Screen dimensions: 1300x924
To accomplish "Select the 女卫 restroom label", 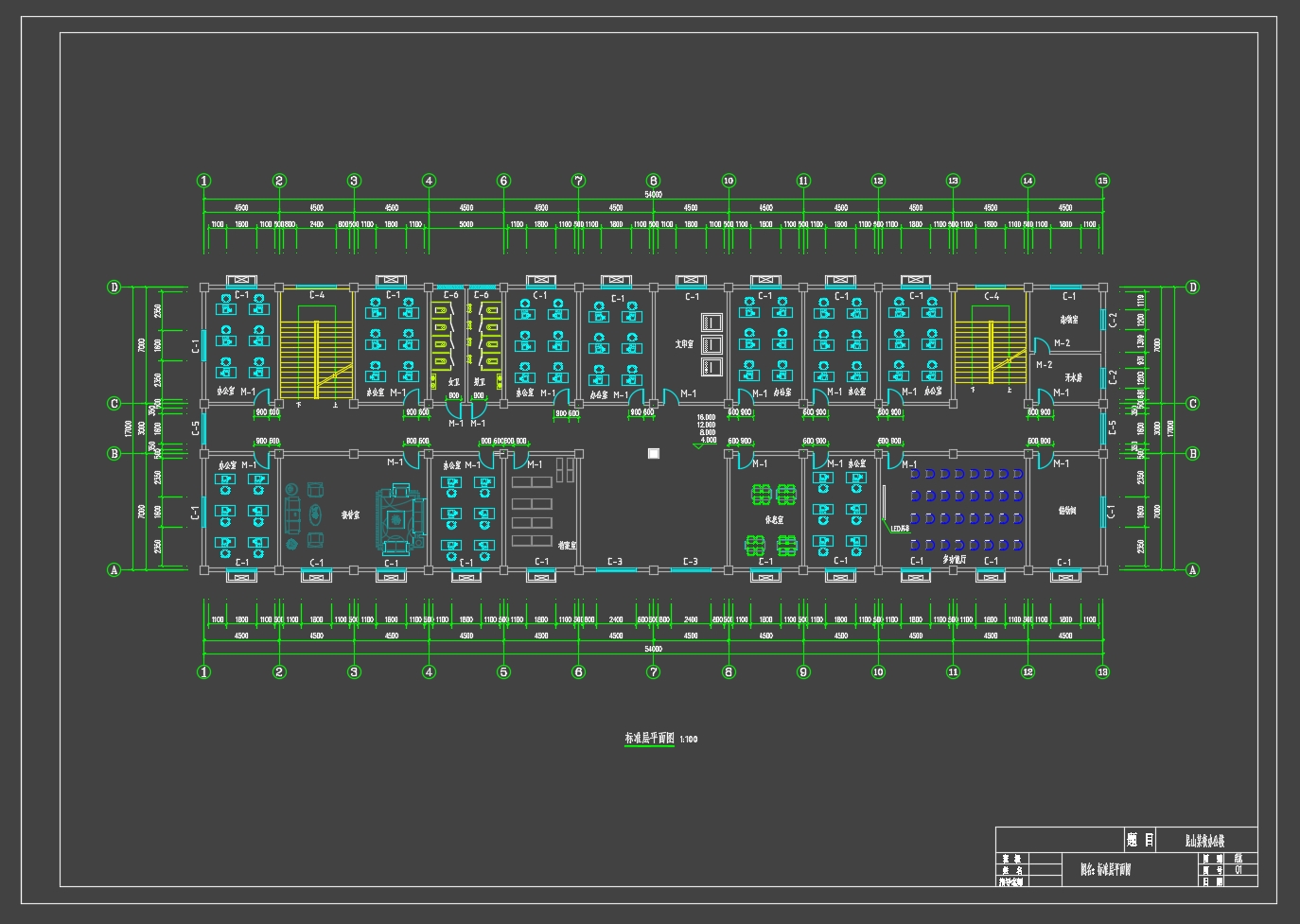I will pyautogui.click(x=453, y=382).
